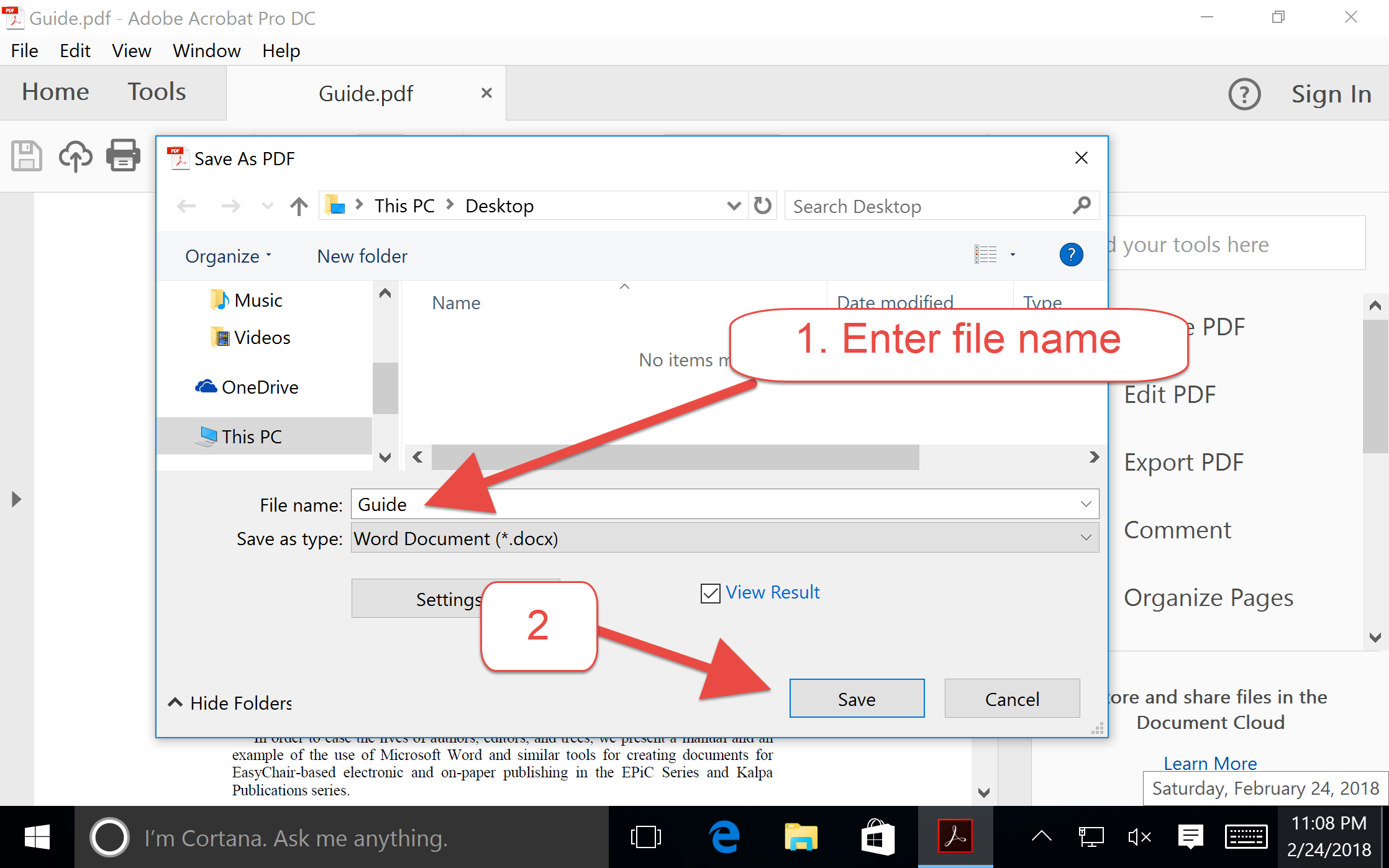Open Windows Store from taskbar
The width and height of the screenshot is (1389, 868).
[878, 838]
